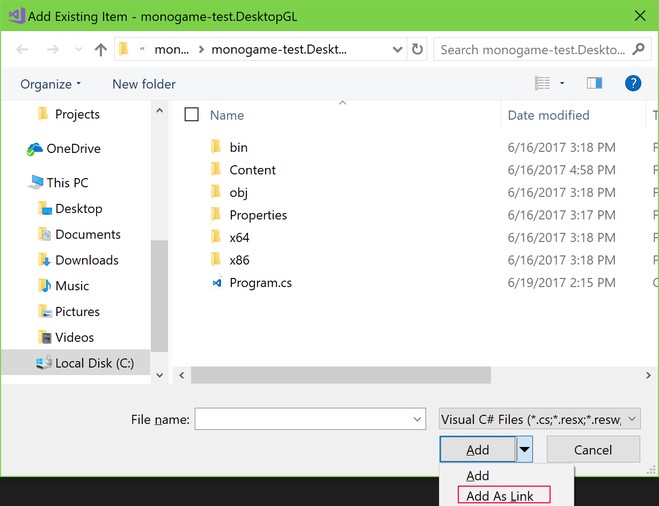Sort by Date modified column
The image size is (659, 506).
pyautogui.click(x=548, y=115)
